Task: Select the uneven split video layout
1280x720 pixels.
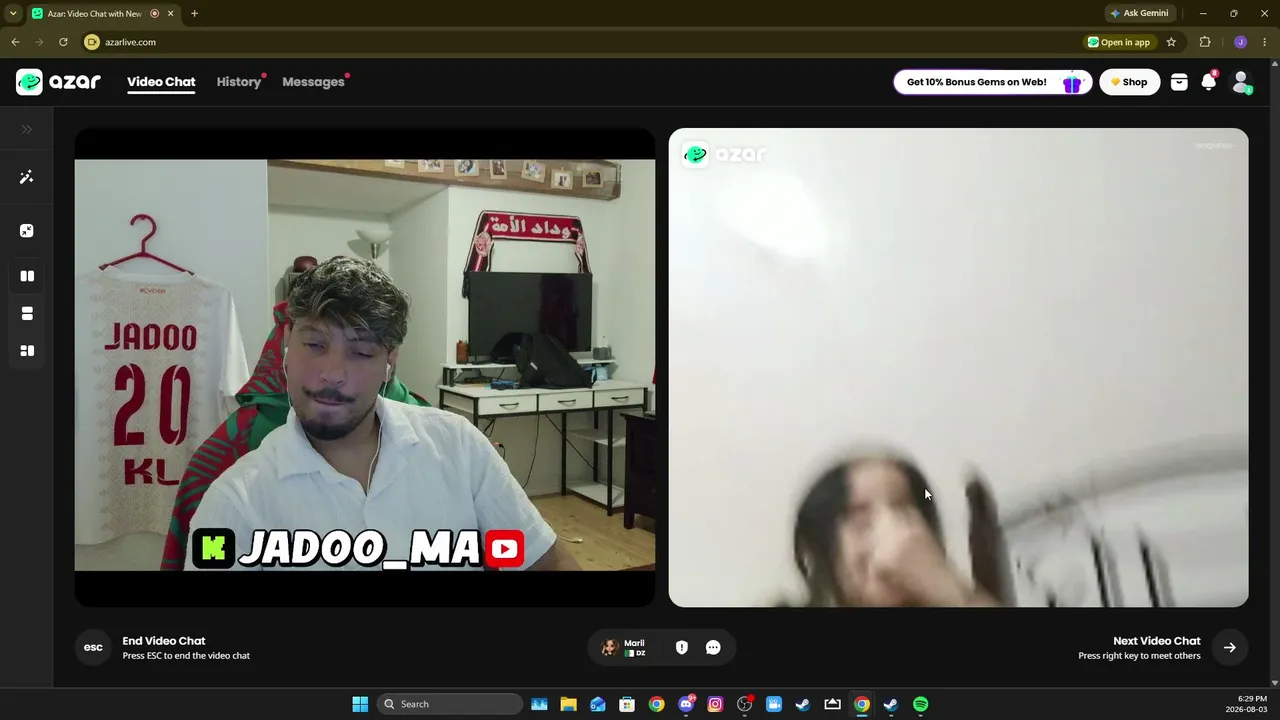Action: point(27,351)
